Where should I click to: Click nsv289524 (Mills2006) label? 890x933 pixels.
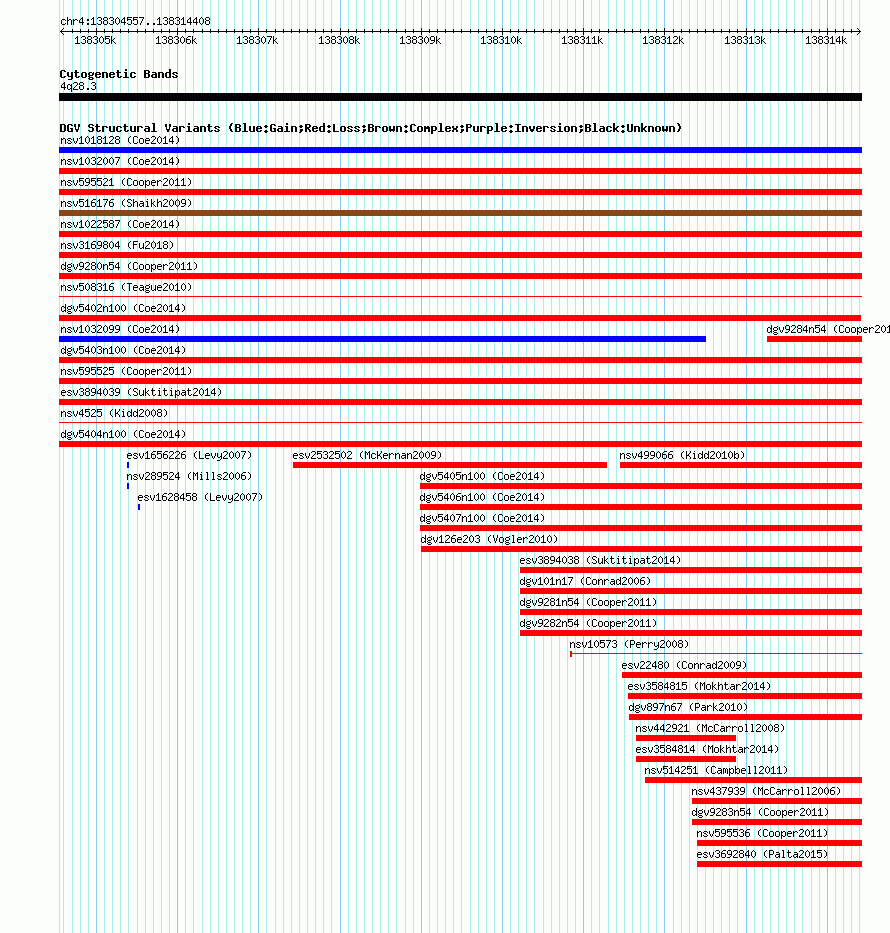coord(189,476)
